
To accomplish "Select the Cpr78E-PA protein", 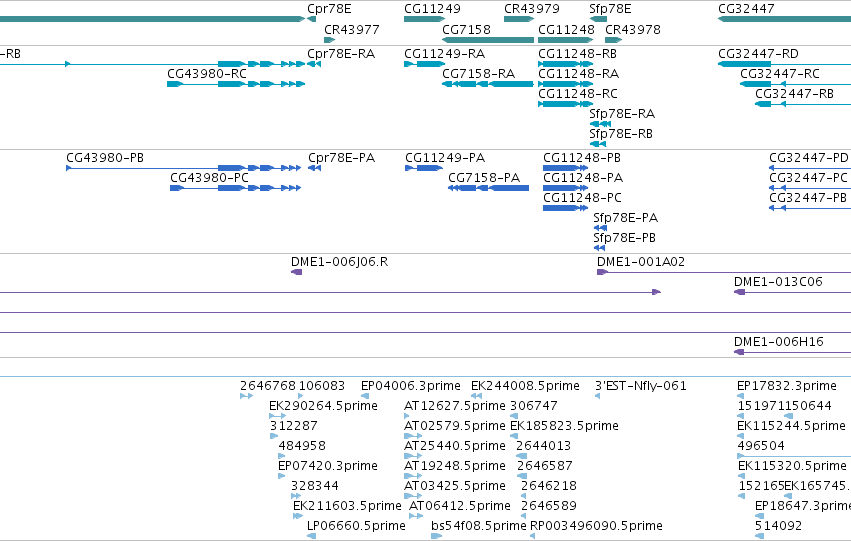I will 314,168.
